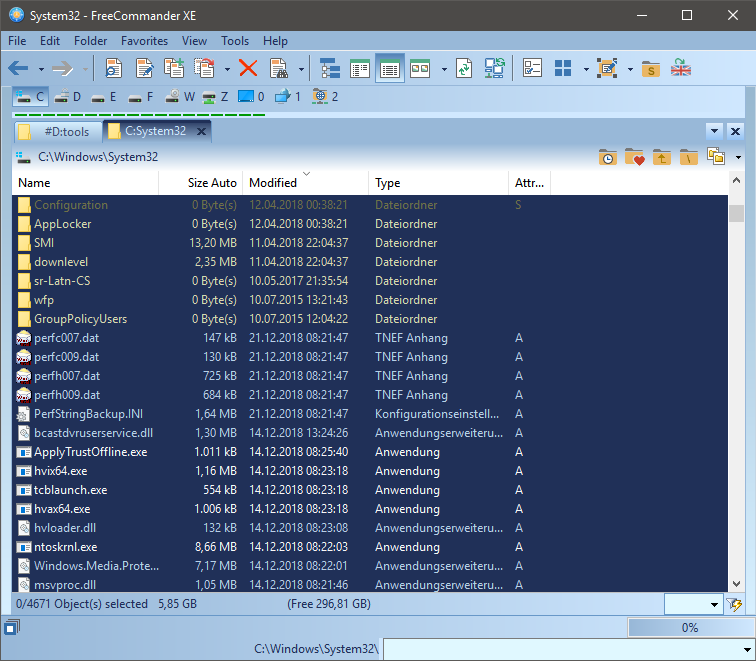Go back with the blue back arrow

(18, 68)
